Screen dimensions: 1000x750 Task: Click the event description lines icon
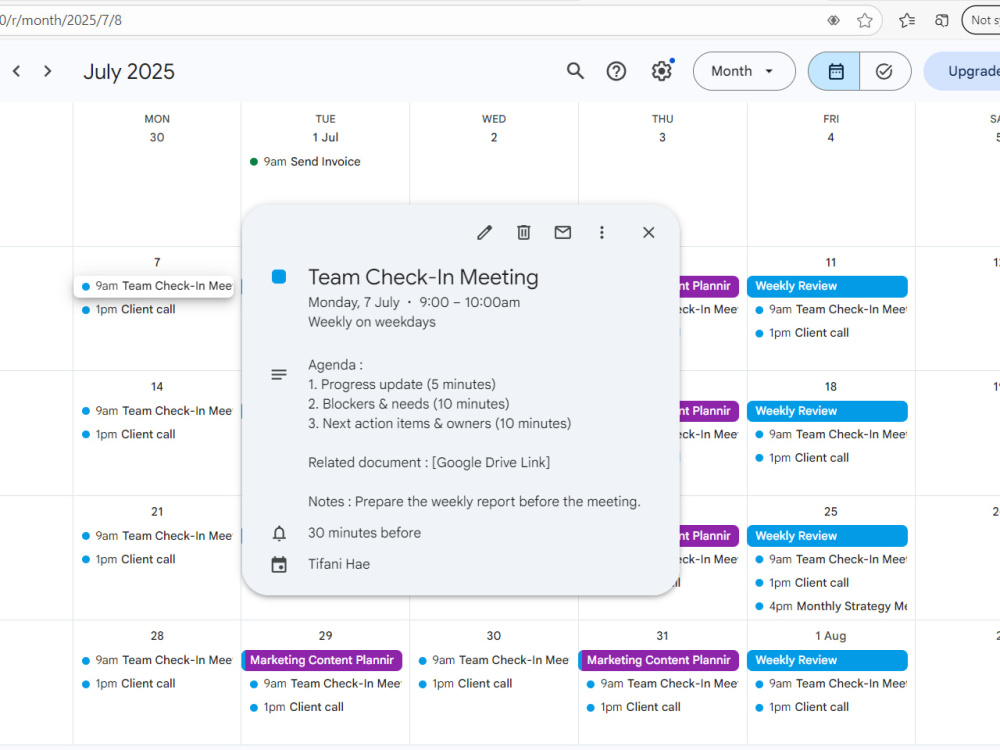click(279, 374)
